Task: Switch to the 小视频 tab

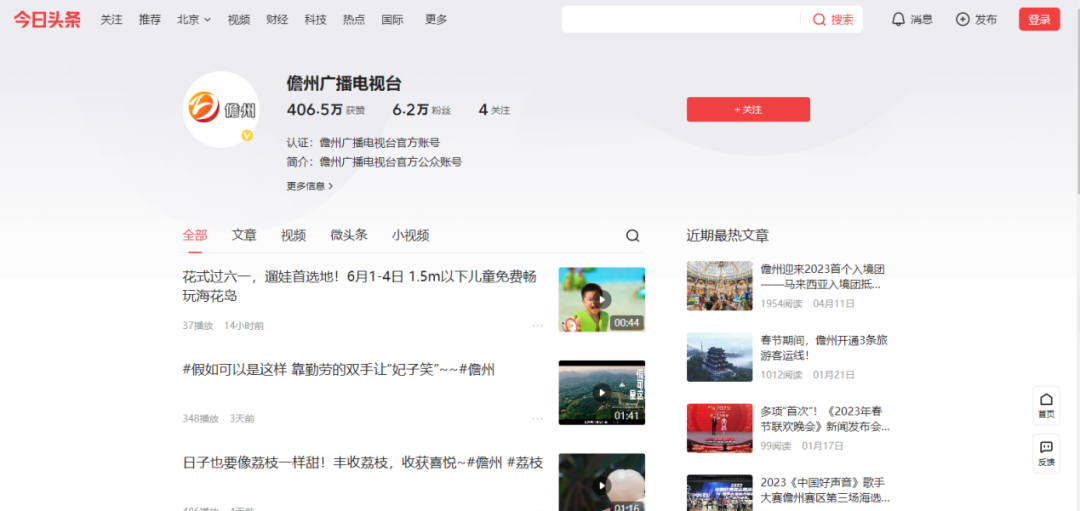Action: coord(411,235)
